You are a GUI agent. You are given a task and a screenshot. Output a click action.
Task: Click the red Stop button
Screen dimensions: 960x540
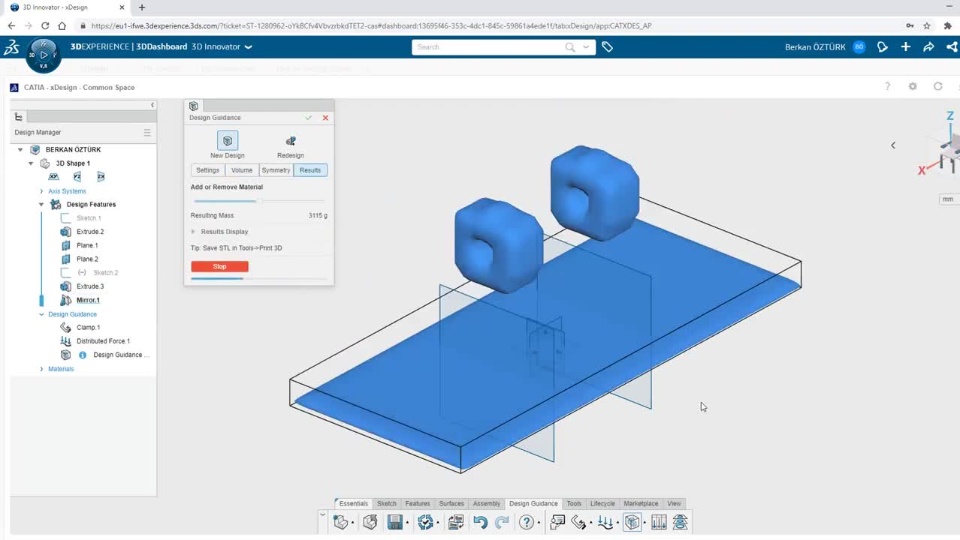[x=220, y=266]
